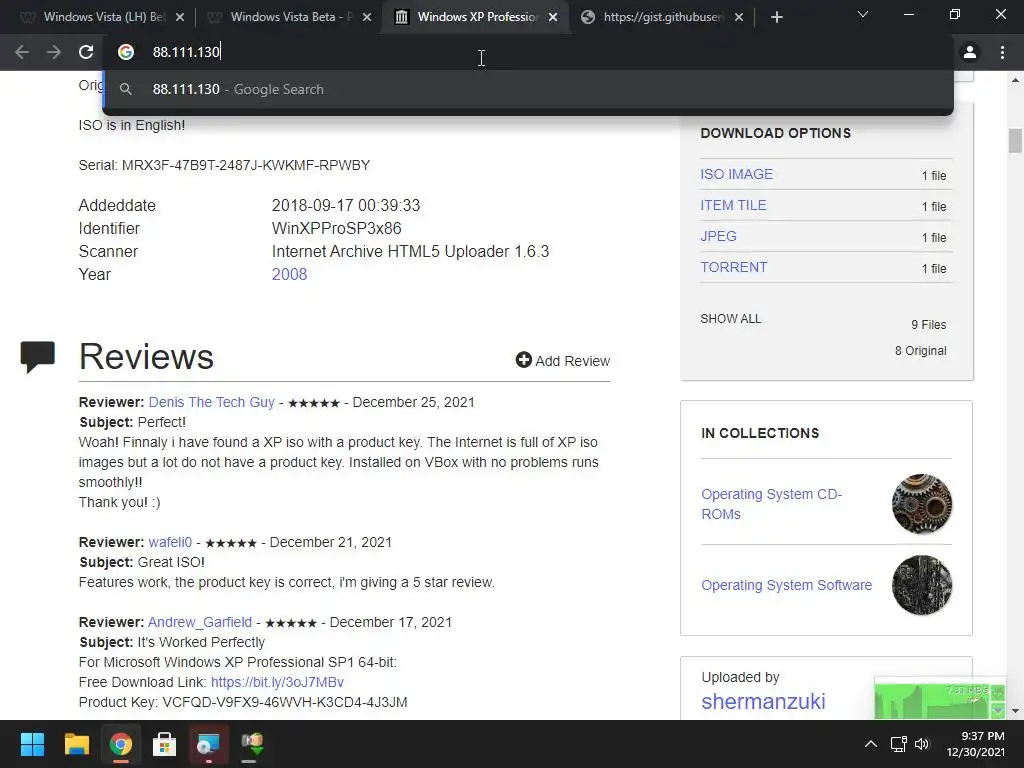Click SHOW ALL download files

pos(731,319)
